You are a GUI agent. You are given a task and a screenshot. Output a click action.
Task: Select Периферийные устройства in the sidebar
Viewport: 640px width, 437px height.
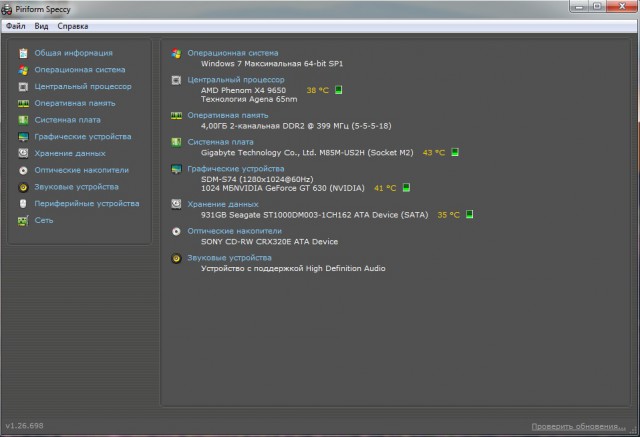click(x=87, y=204)
